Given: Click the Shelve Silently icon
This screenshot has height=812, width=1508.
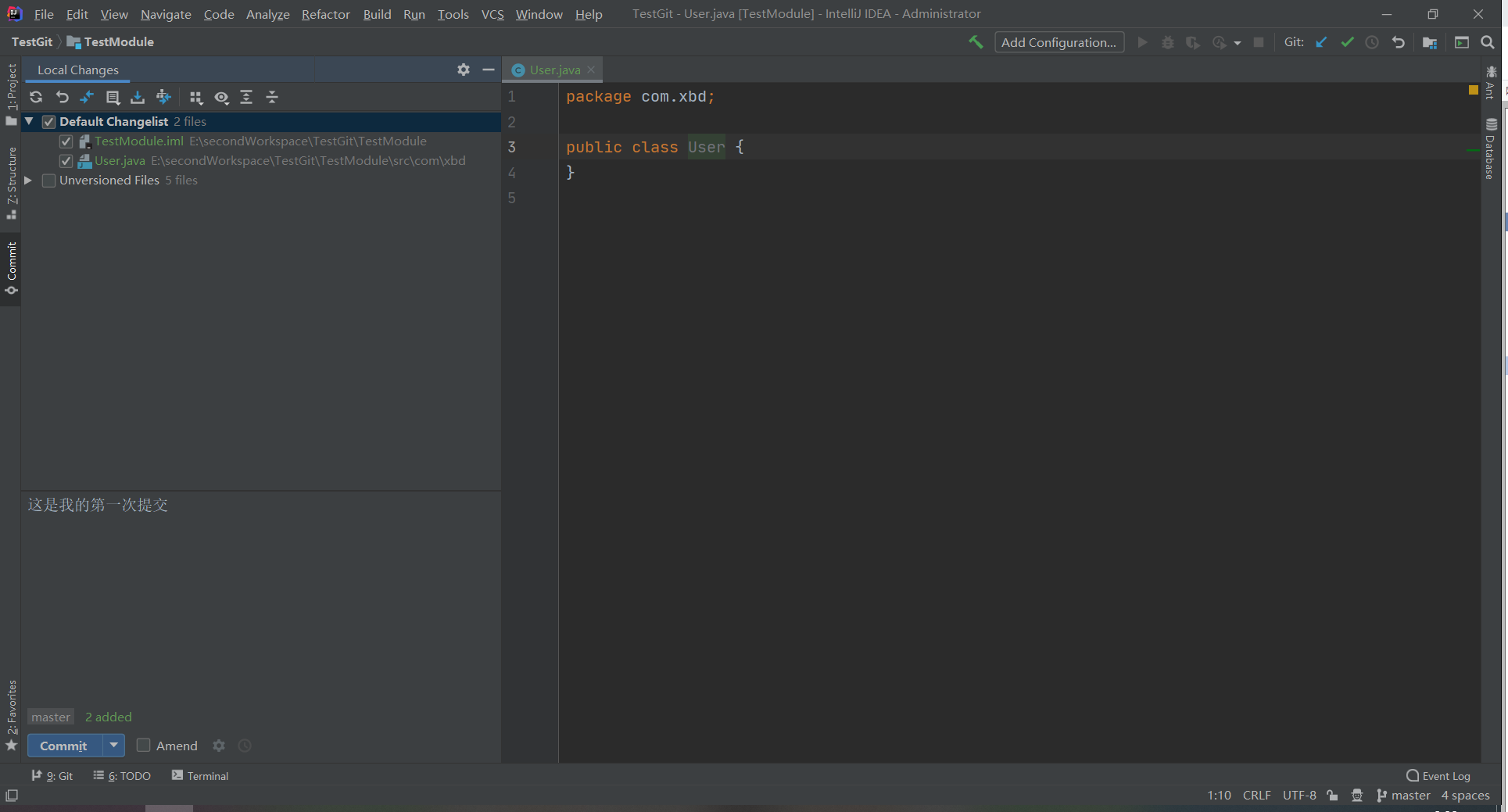Looking at the screenshot, I should (138, 97).
